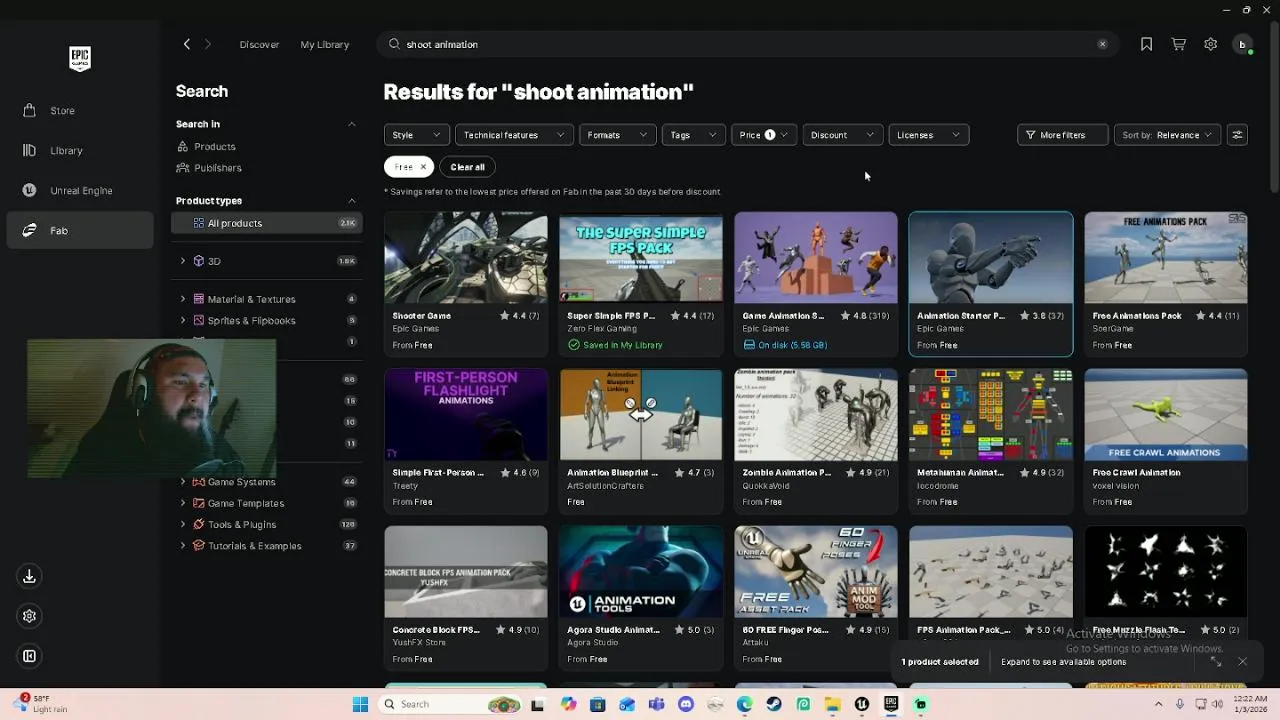Viewport: 1280px width, 720px height.
Task: Open the downloads icon in sidebar
Action: (x=29, y=576)
